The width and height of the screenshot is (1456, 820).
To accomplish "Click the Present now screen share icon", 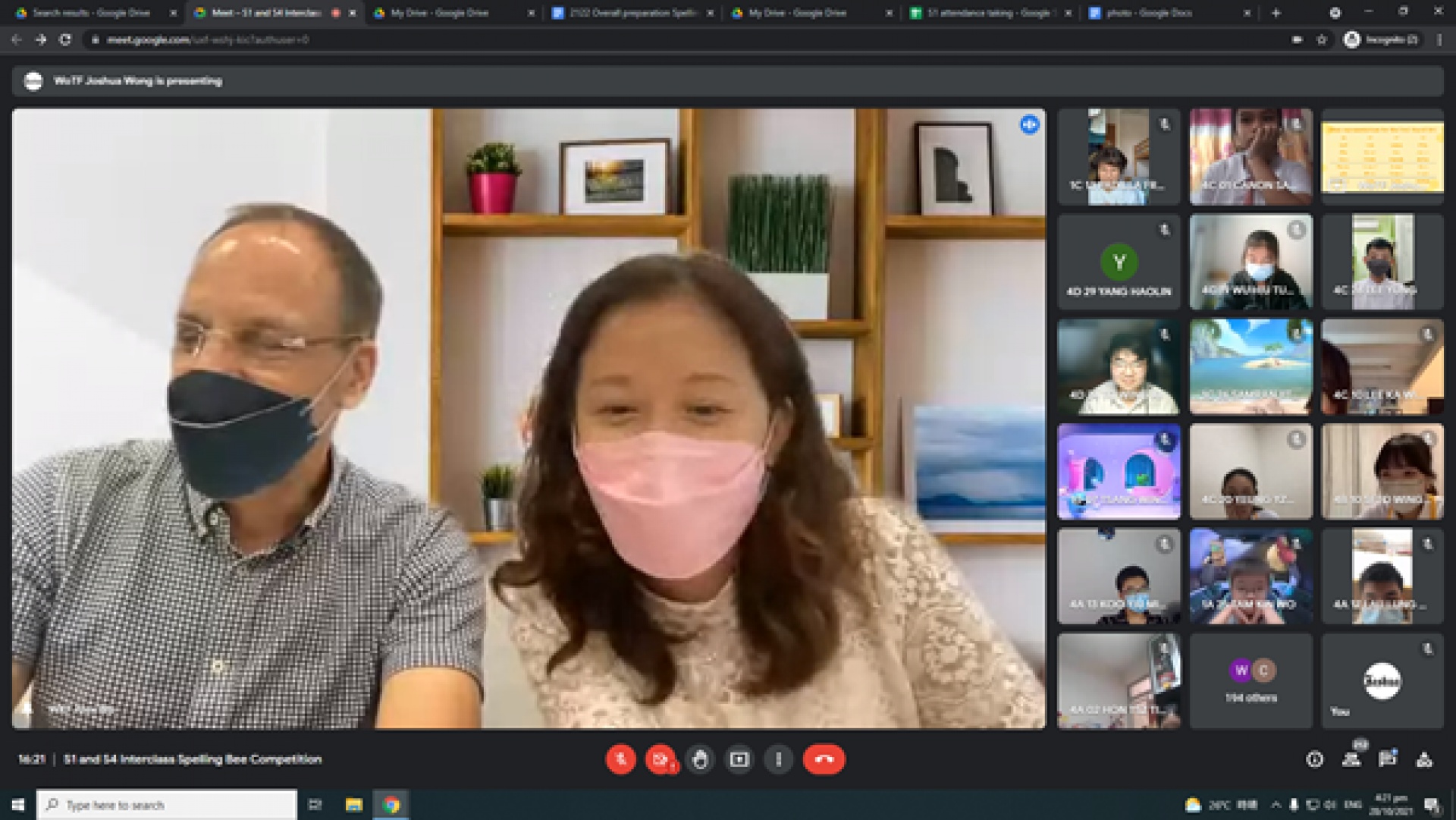I will pyautogui.click(x=739, y=759).
